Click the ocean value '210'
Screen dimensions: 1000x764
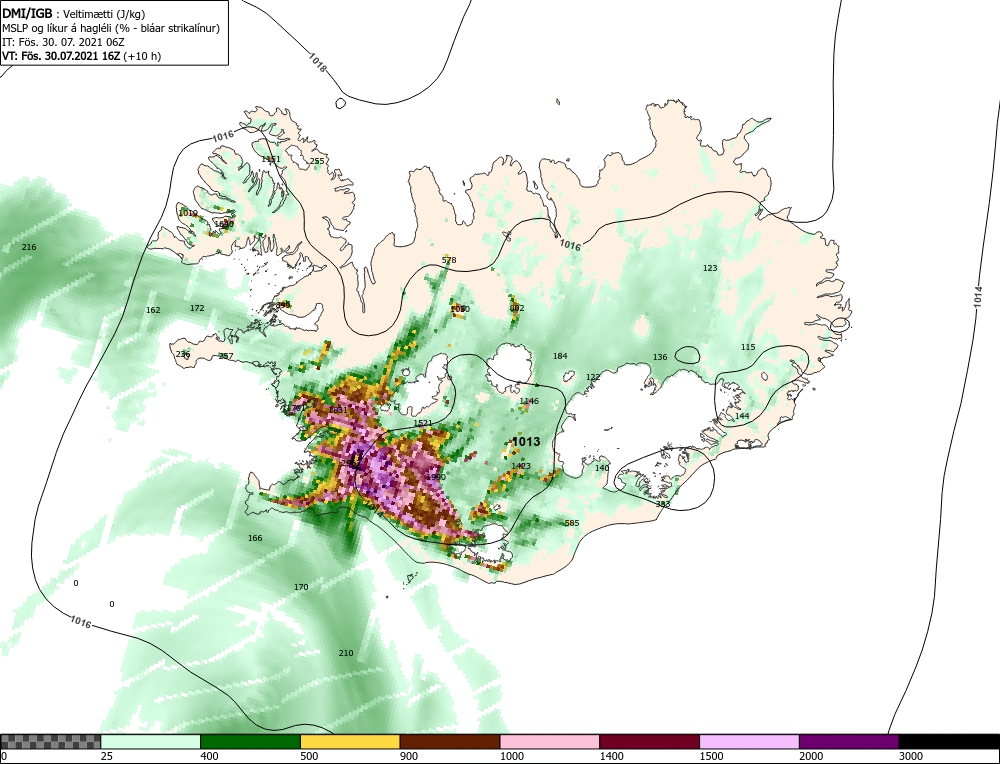coord(346,653)
